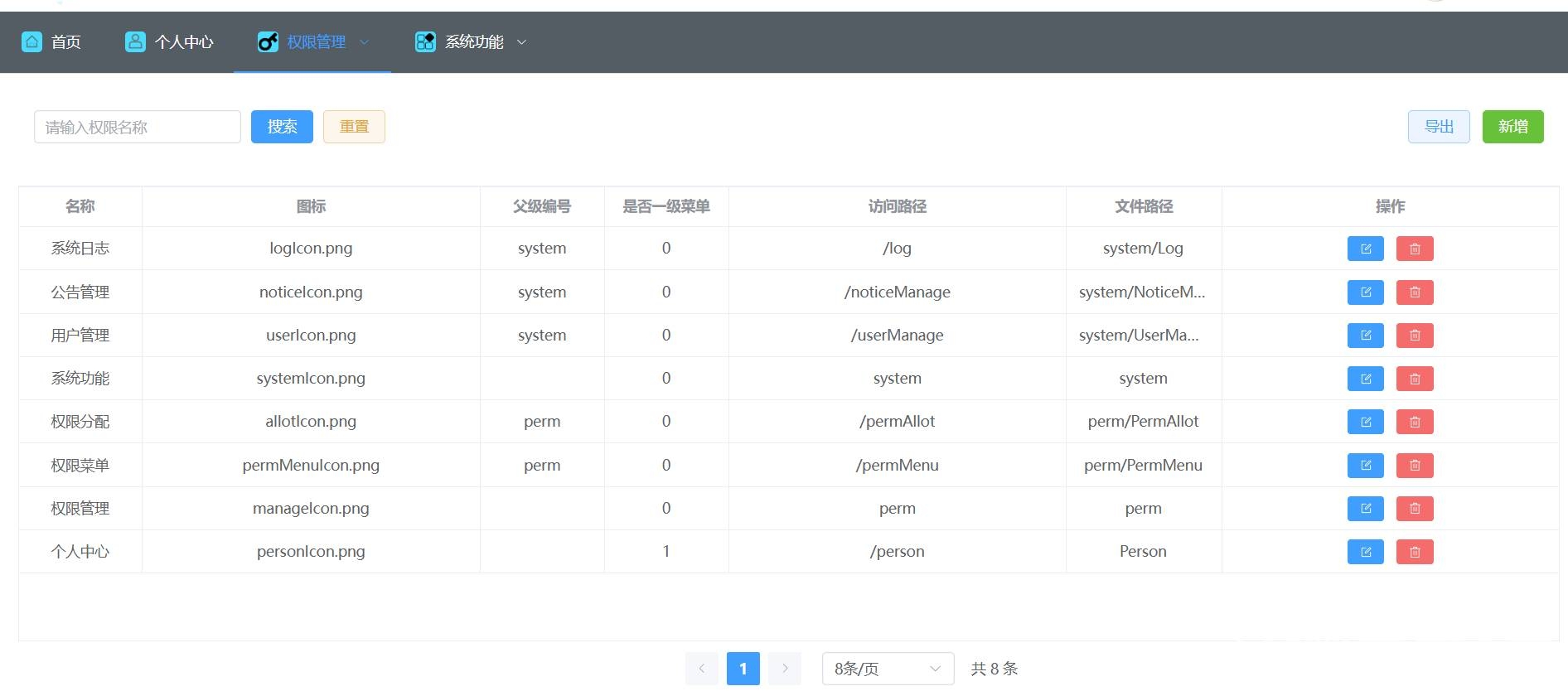Click the Person file path cell
This screenshot has height=691, width=1568.
1144,552
